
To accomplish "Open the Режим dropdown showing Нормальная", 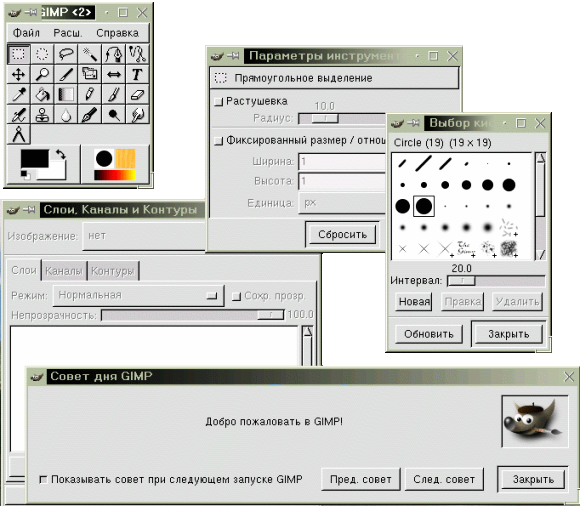I will click(138, 295).
